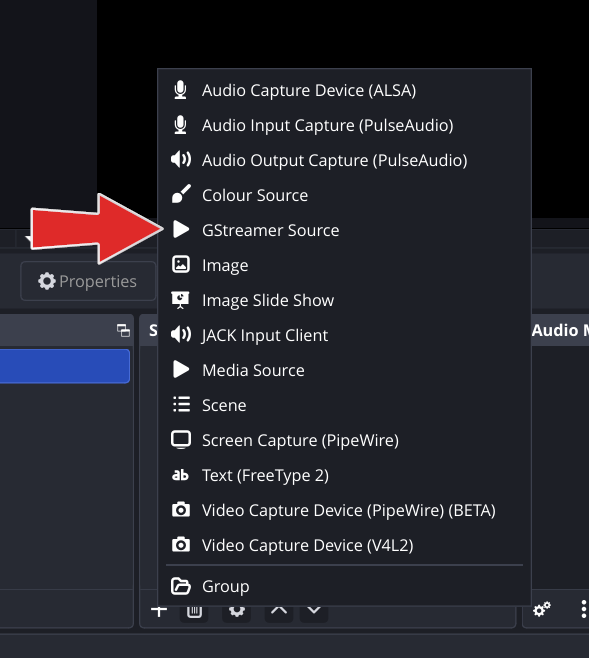This screenshot has height=658, width=589.
Task: Select Video Capture Device (V4L2)
Action: tap(344, 545)
